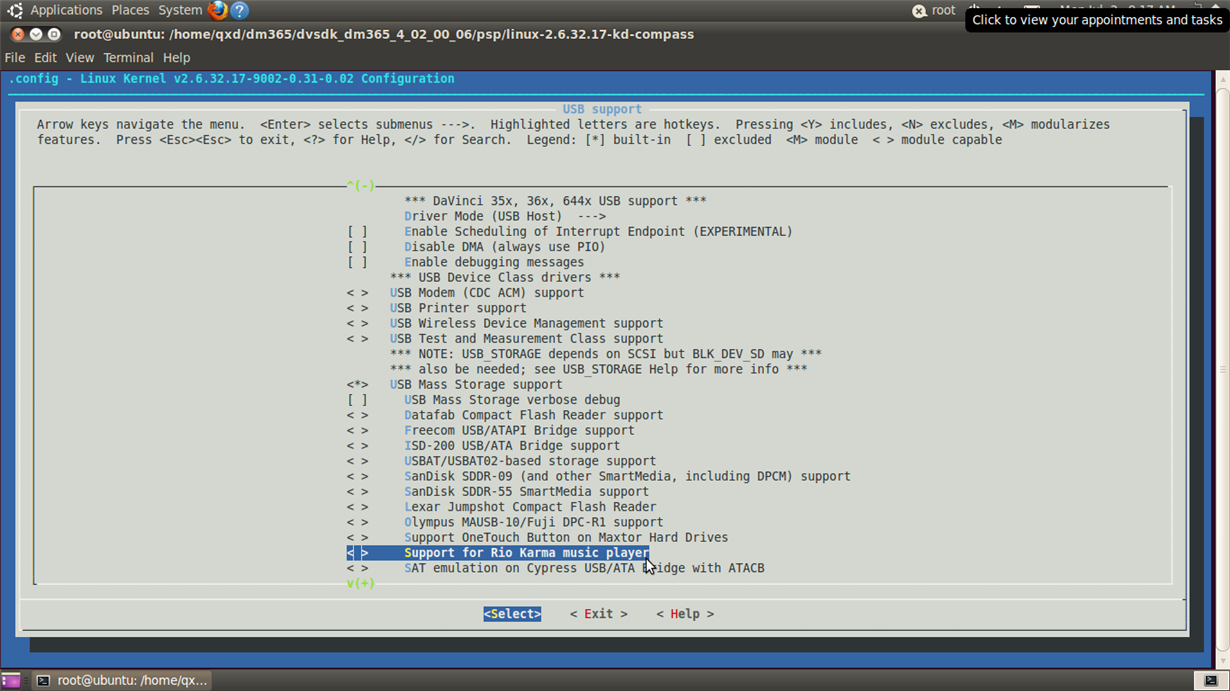Toggle USB Mass Storage support option
Viewport: 1230px width, 691px height.
pyautogui.click(x=357, y=385)
